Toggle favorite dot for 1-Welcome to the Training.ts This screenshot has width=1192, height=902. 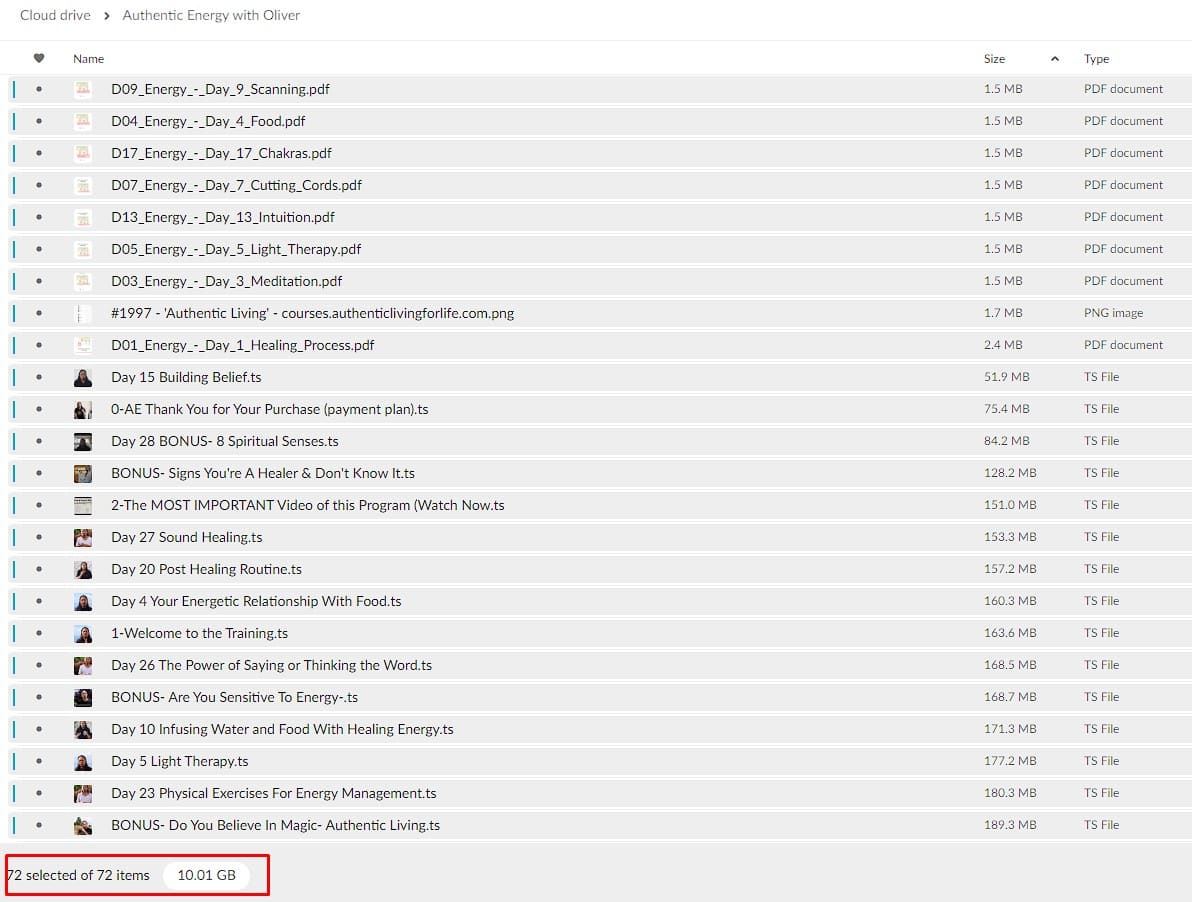pos(39,633)
